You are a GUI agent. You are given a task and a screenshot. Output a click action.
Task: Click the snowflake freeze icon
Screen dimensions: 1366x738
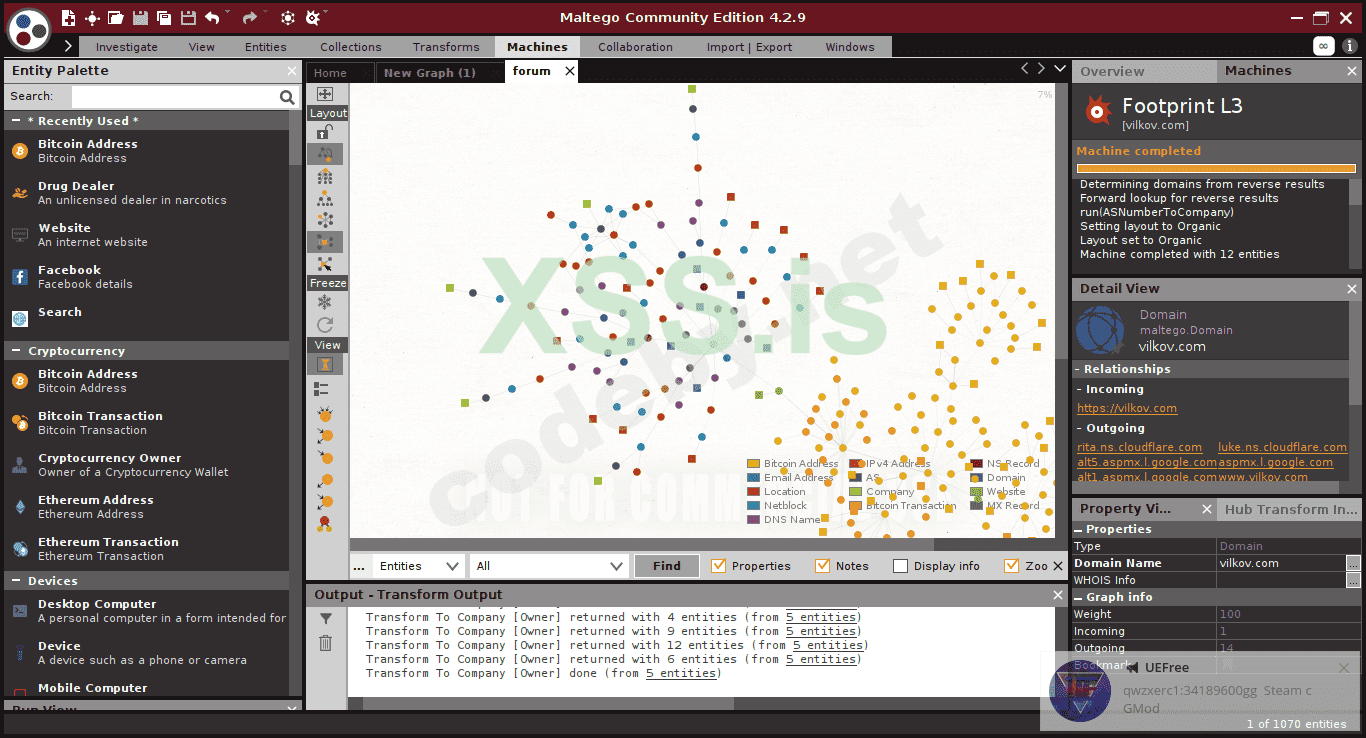[325, 302]
